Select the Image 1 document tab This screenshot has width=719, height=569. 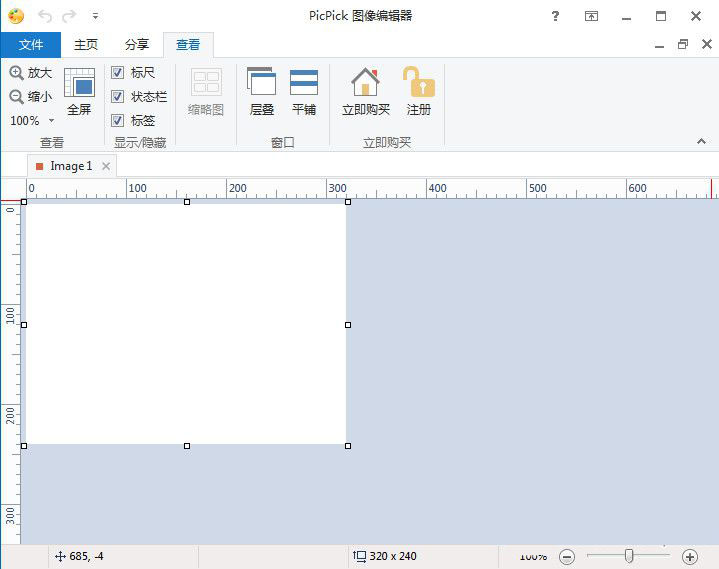point(71,166)
